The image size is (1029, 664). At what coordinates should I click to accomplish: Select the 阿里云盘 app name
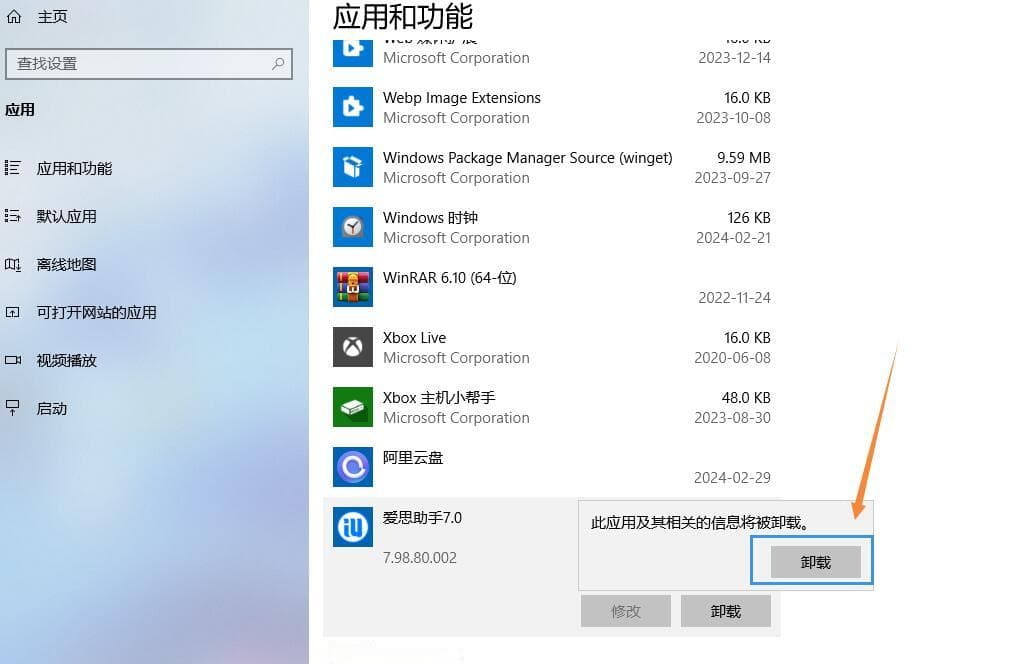(413, 458)
